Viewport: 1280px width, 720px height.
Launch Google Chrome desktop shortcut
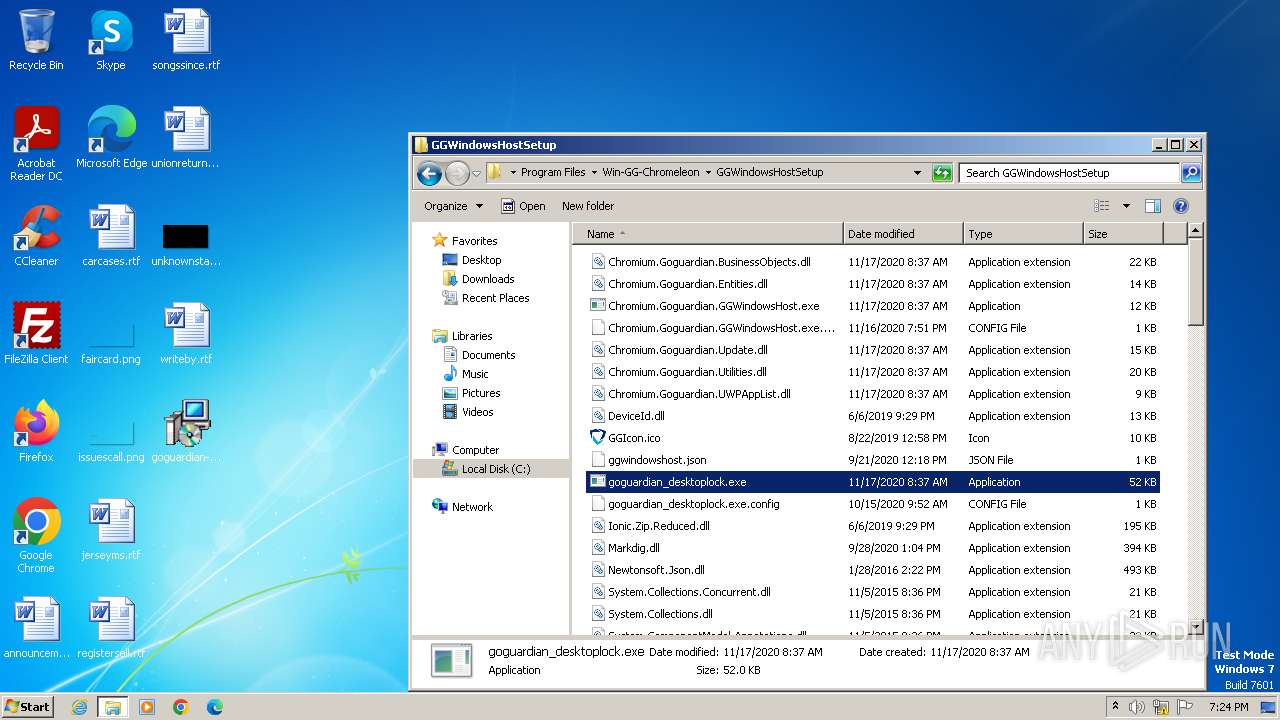pyautogui.click(x=36, y=536)
